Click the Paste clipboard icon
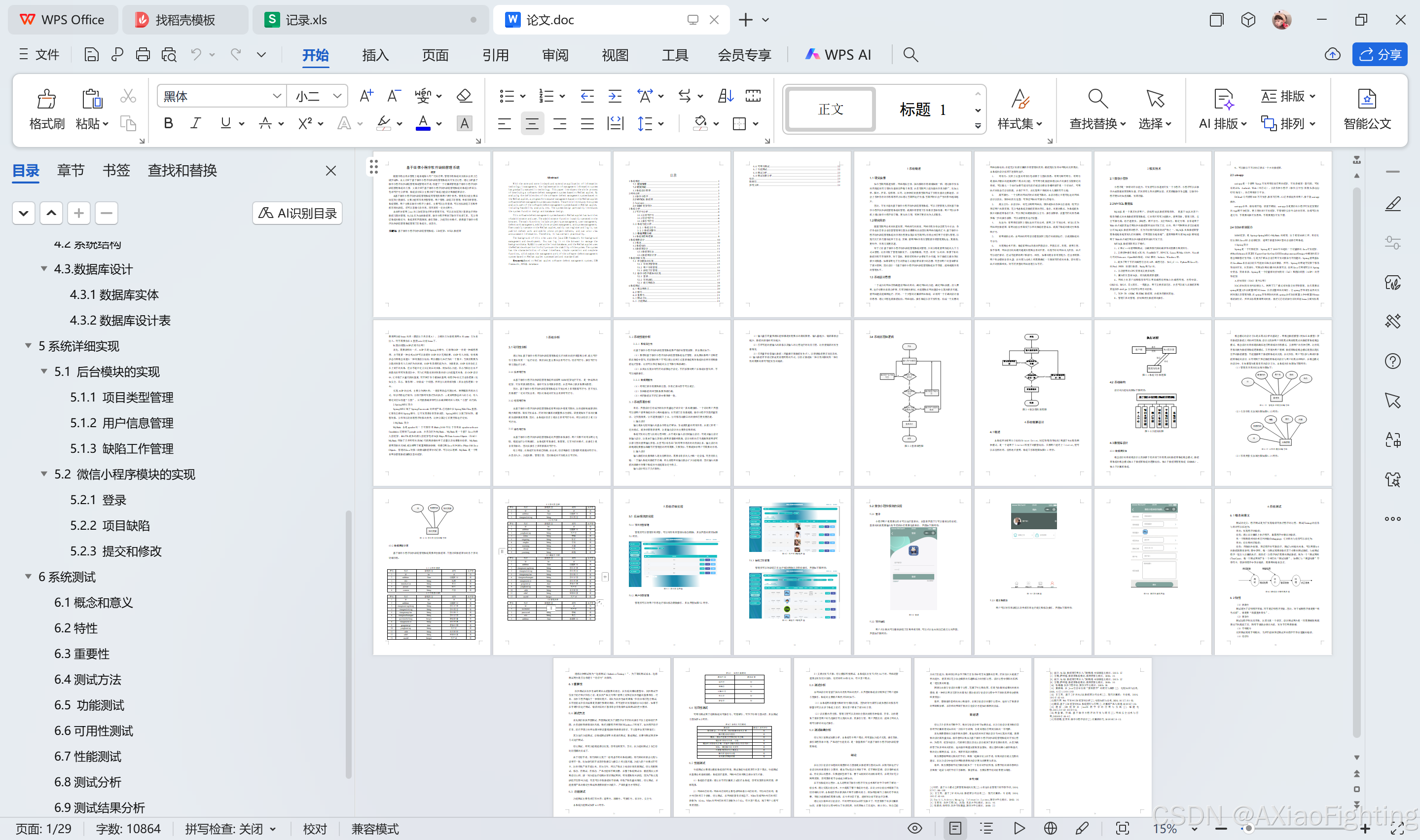This screenshot has height=840, width=1420. [92, 99]
